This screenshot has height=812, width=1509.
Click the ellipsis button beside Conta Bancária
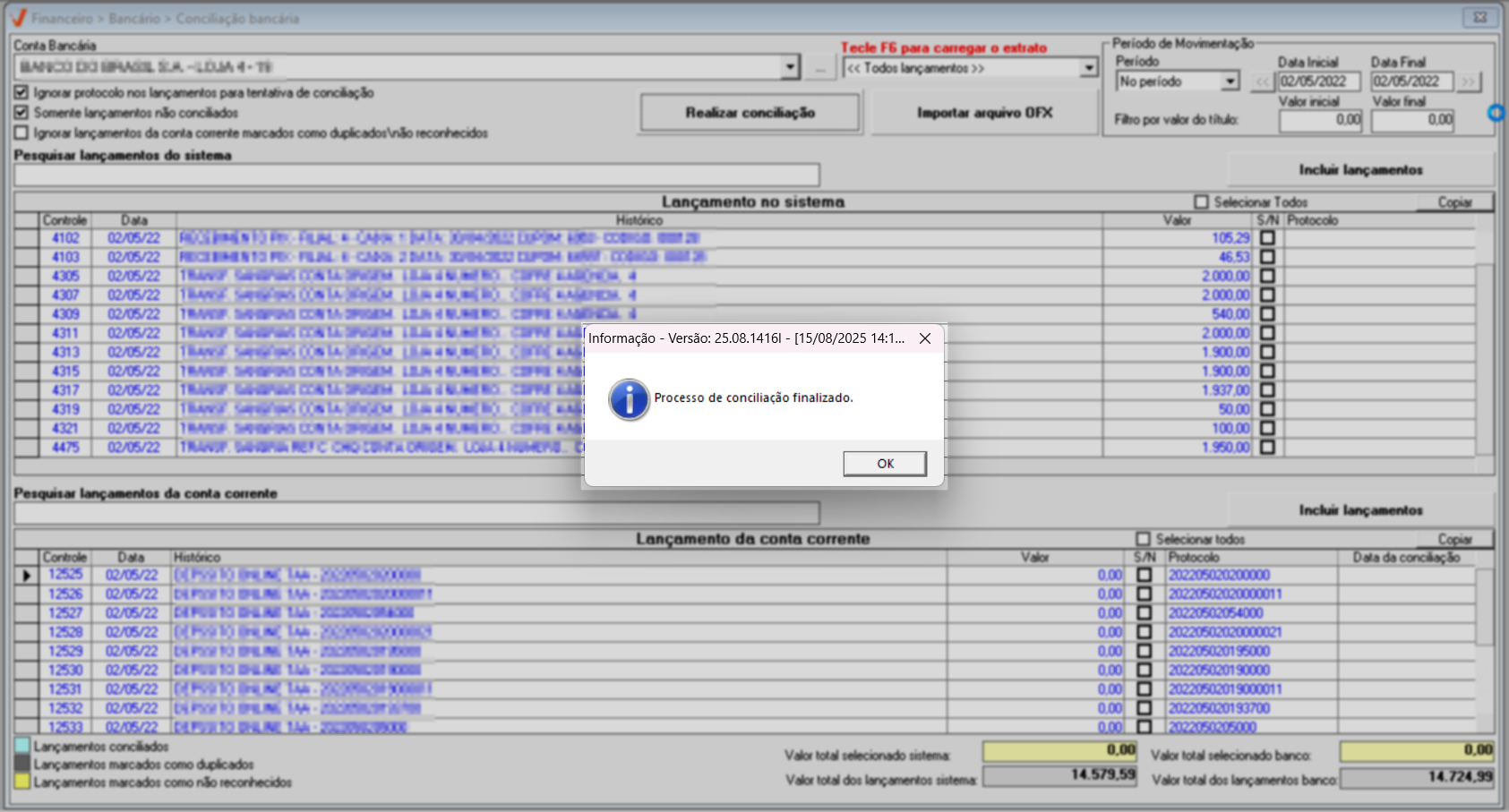tap(819, 68)
